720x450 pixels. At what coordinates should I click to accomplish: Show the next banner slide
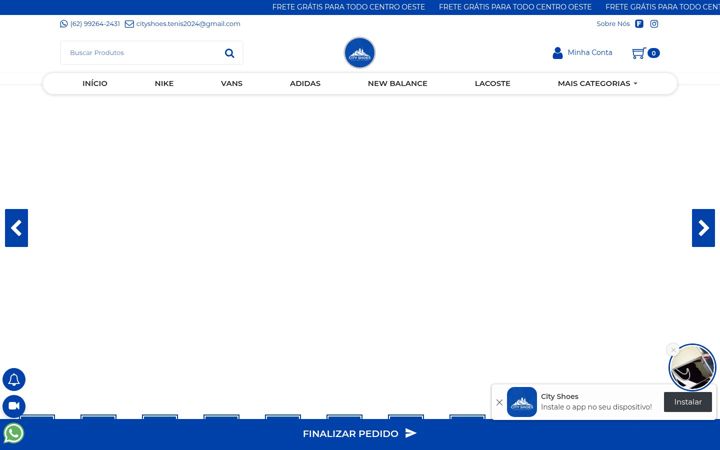point(703,228)
